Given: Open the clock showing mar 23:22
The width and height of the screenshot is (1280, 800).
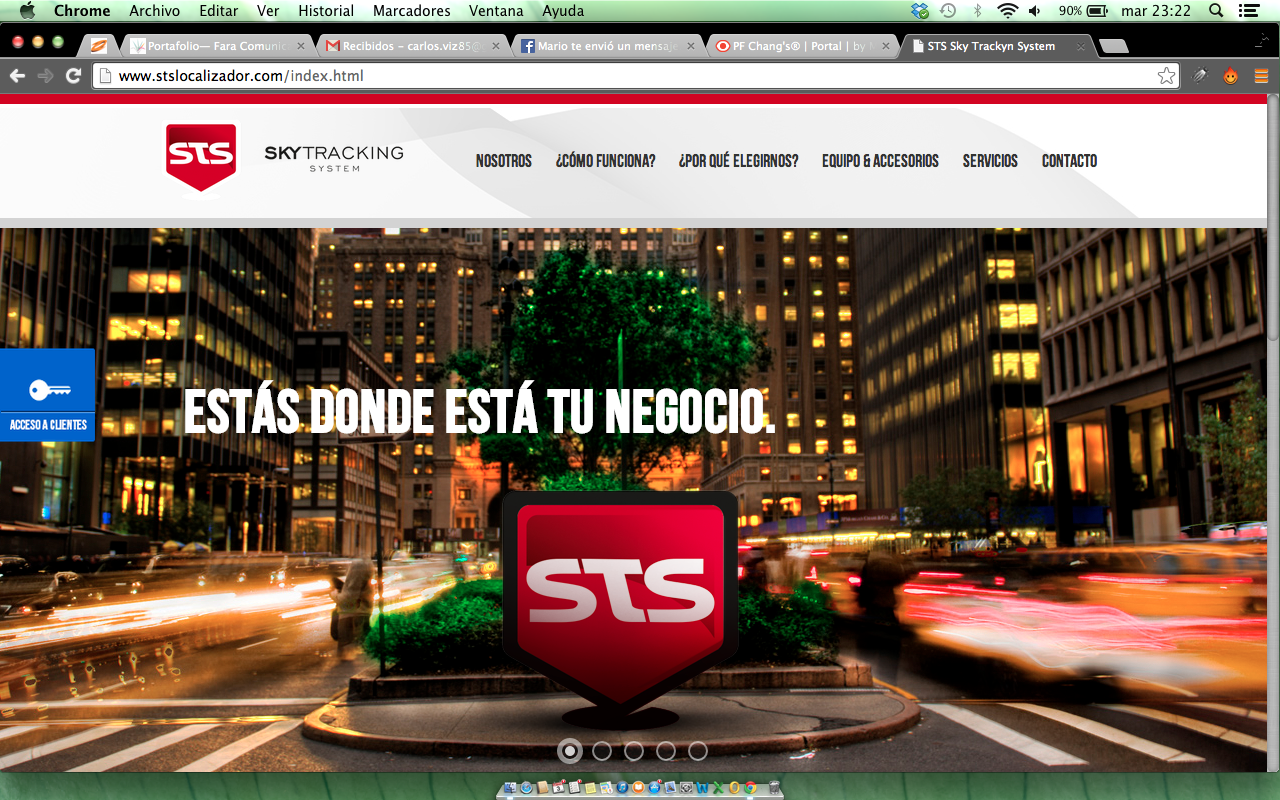Looking at the screenshot, I should click(1157, 11).
